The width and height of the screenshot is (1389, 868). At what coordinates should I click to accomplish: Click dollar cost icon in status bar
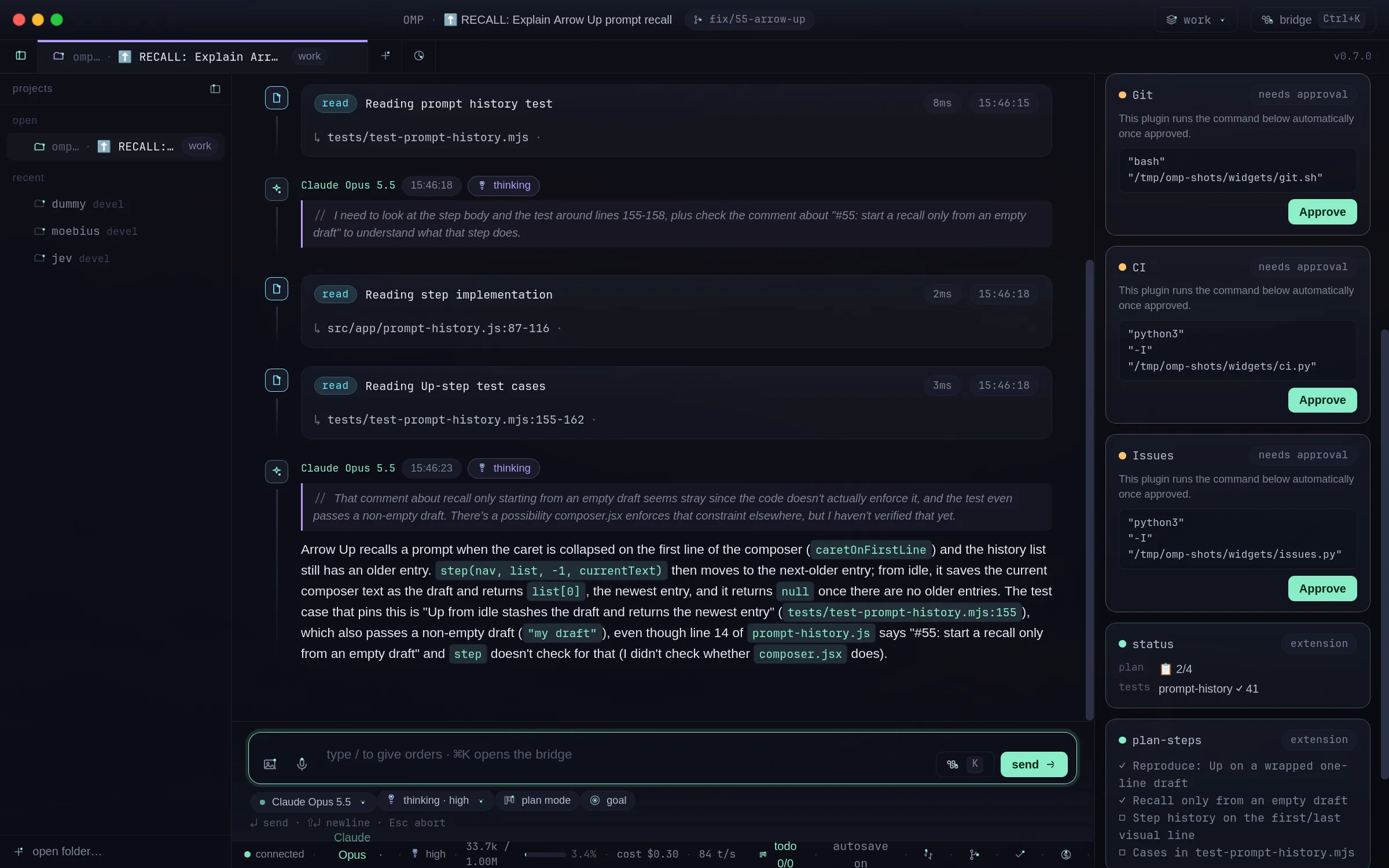(1065, 854)
